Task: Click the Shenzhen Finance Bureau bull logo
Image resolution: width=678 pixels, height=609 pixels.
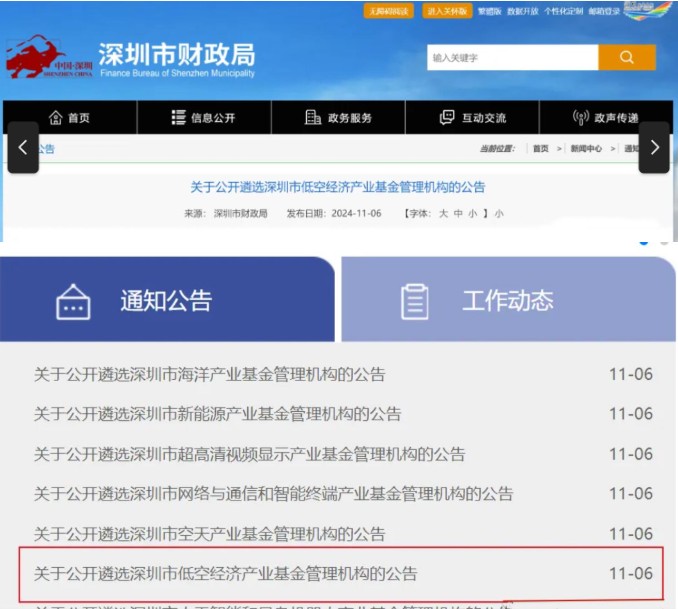Action: (x=37, y=59)
